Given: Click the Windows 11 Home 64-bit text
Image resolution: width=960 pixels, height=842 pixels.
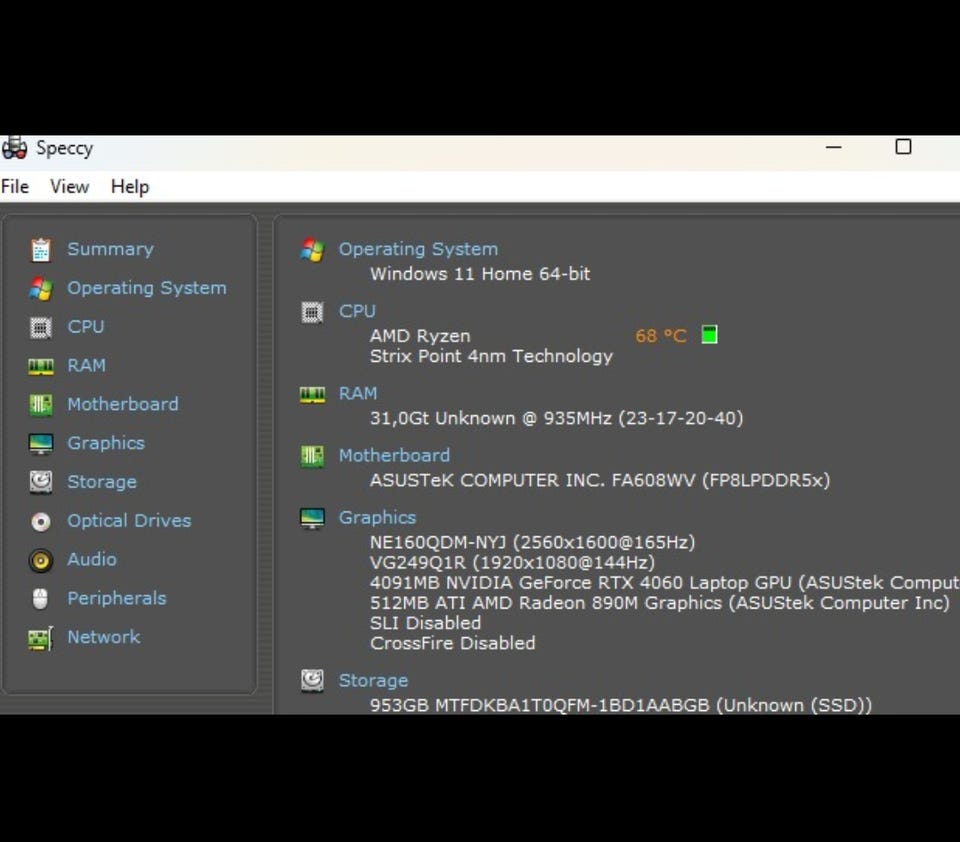Looking at the screenshot, I should tap(480, 274).
